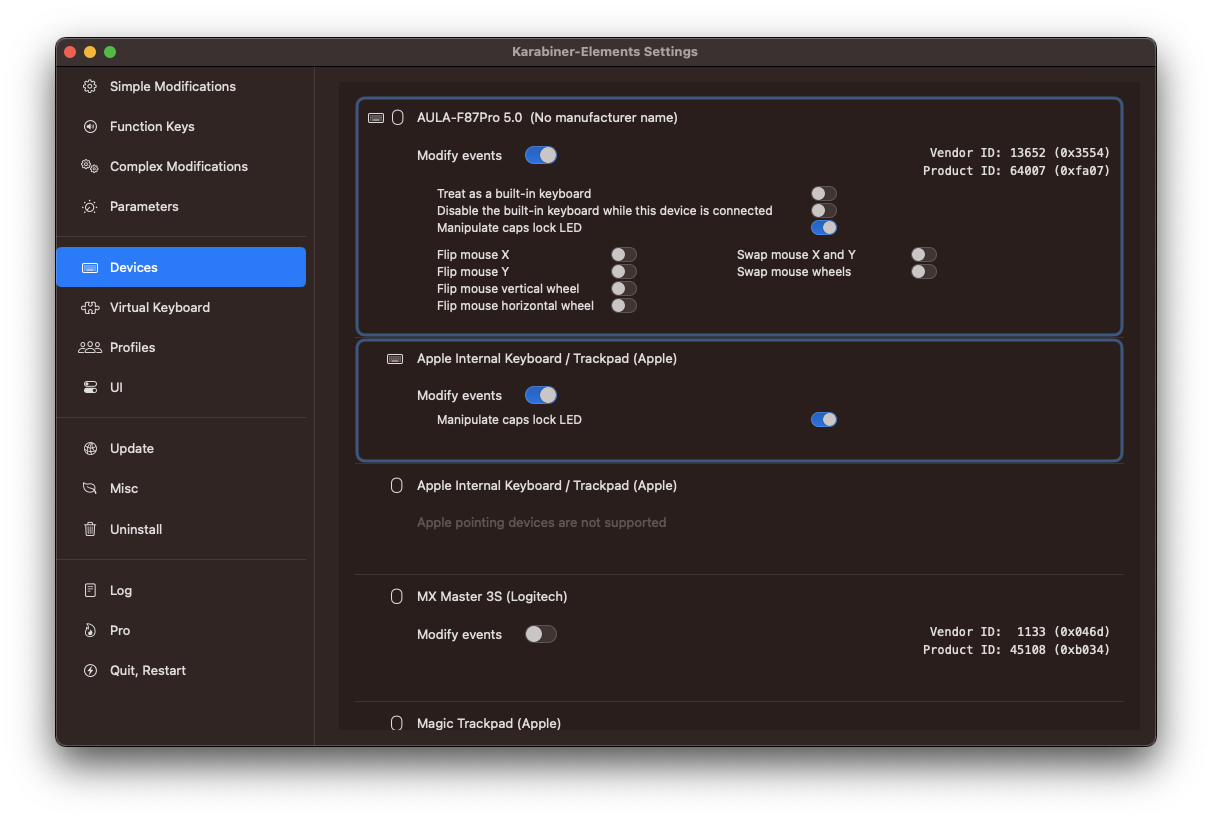
Task: Open the Profiles section
Action: (x=181, y=347)
